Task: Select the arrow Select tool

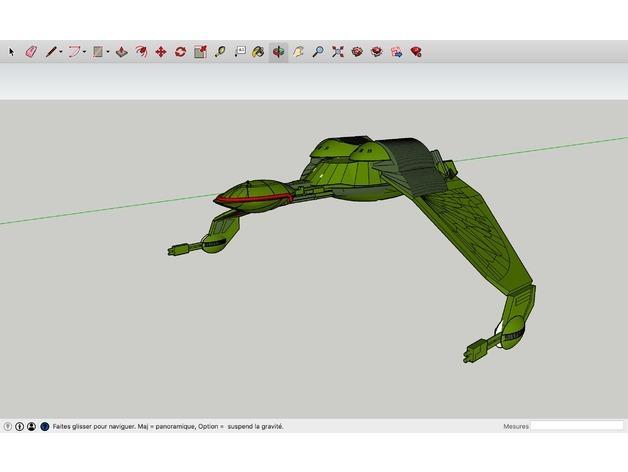Action: 11,52
